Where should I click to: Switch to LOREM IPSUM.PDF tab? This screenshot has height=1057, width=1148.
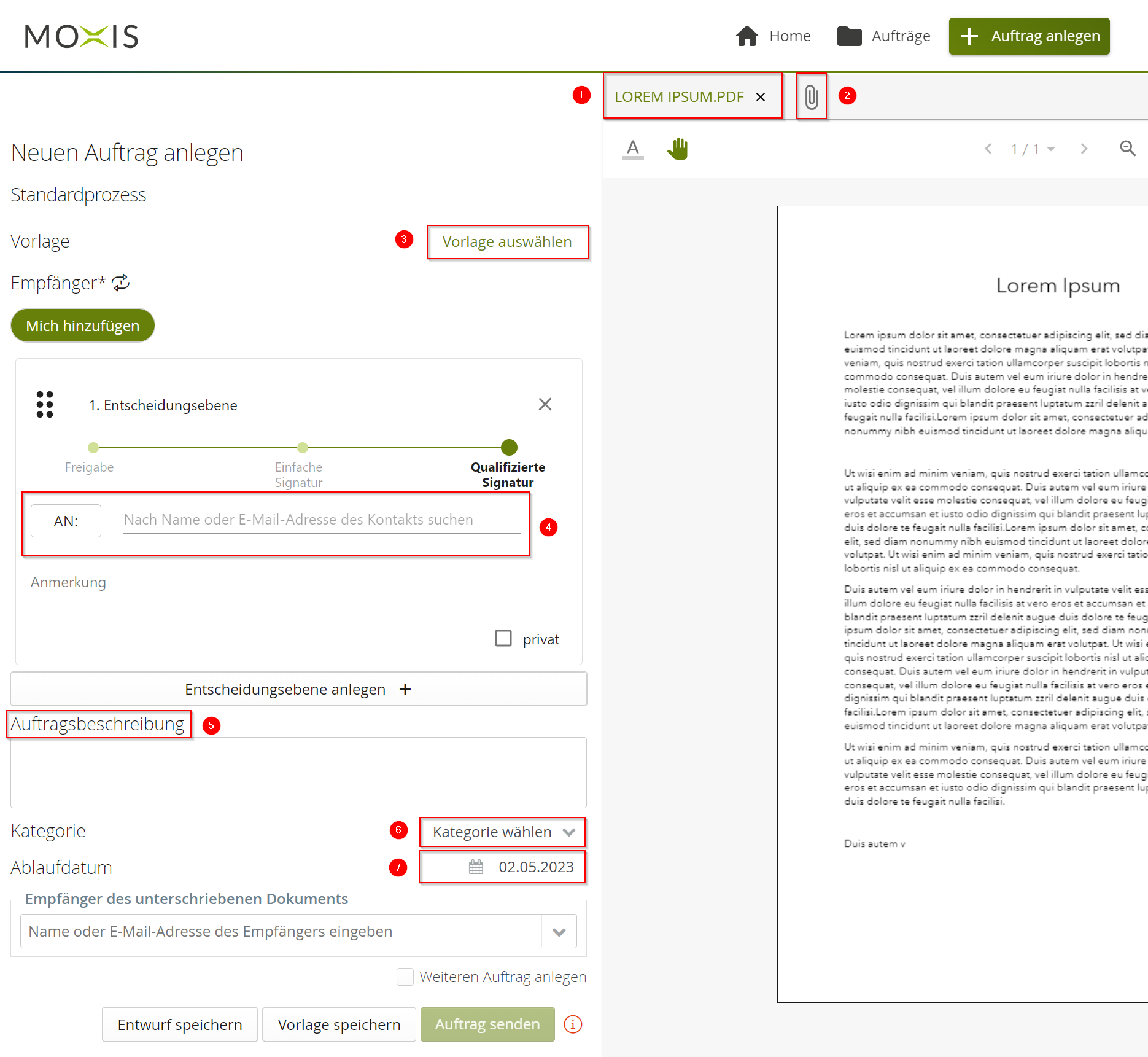[x=678, y=97]
